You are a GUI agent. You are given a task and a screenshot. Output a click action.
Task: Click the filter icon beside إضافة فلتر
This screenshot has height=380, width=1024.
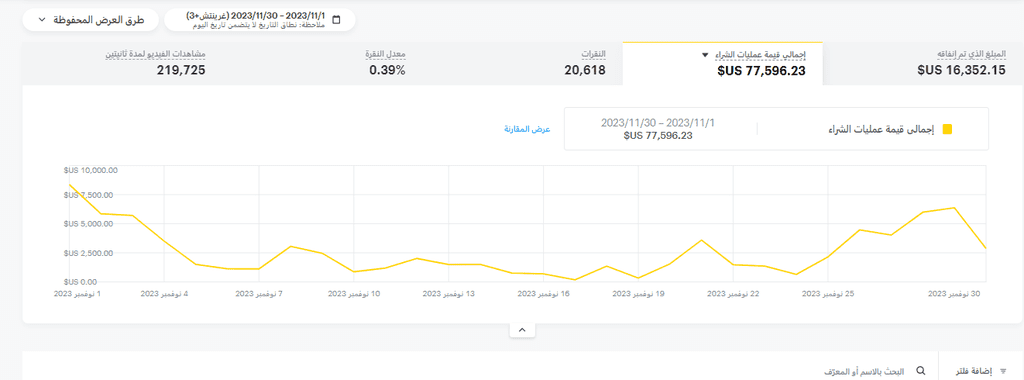1003,371
